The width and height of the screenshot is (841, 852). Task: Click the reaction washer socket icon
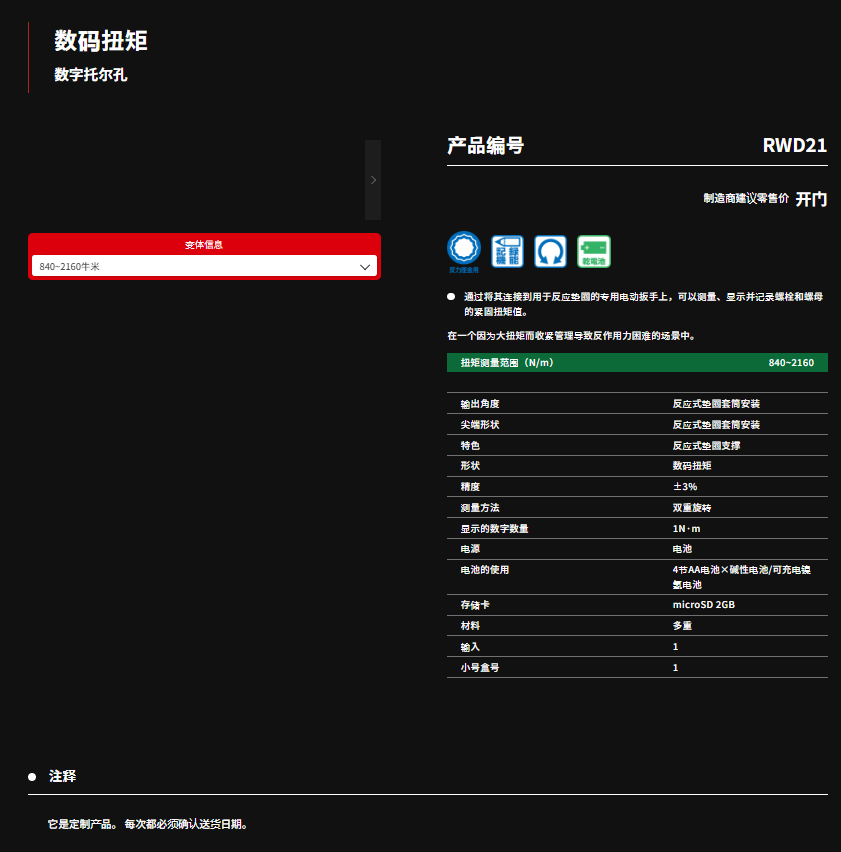[x=463, y=250]
